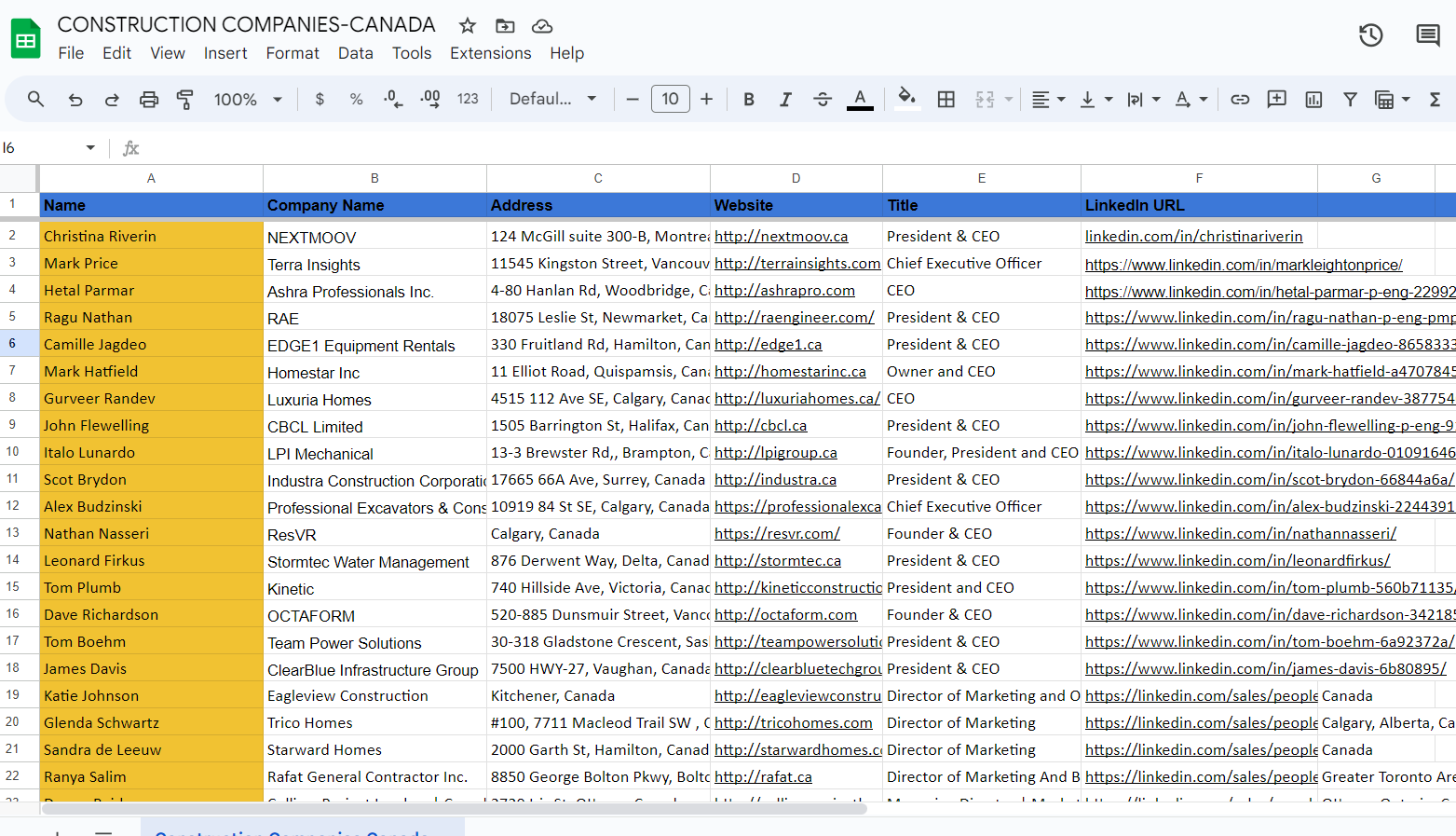
Task: Star the CONSTRUCTION COMPANIES-CANADA document
Action: coord(468,26)
